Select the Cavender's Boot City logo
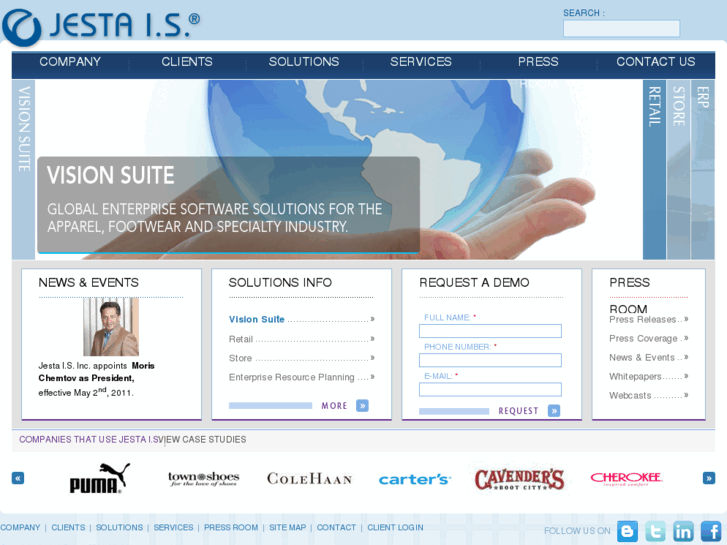This screenshot has height=545, width=727. point(519,479)
